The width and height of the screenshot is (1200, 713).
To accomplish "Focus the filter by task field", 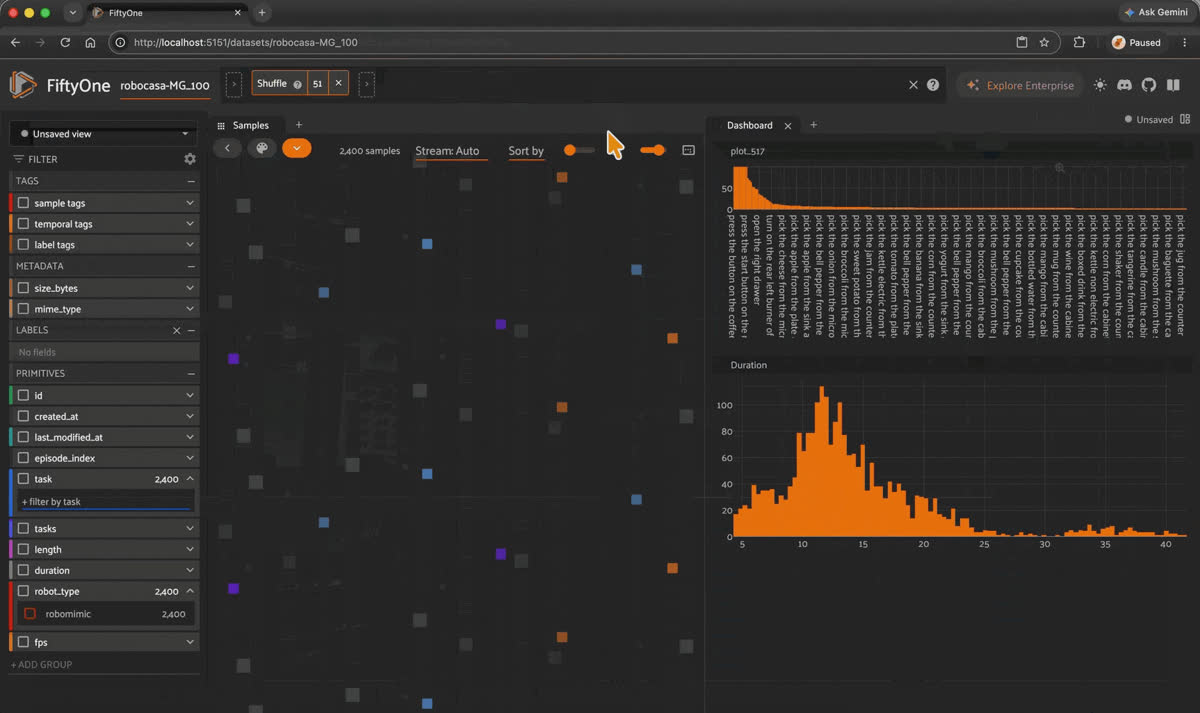I will pos(105,502).
